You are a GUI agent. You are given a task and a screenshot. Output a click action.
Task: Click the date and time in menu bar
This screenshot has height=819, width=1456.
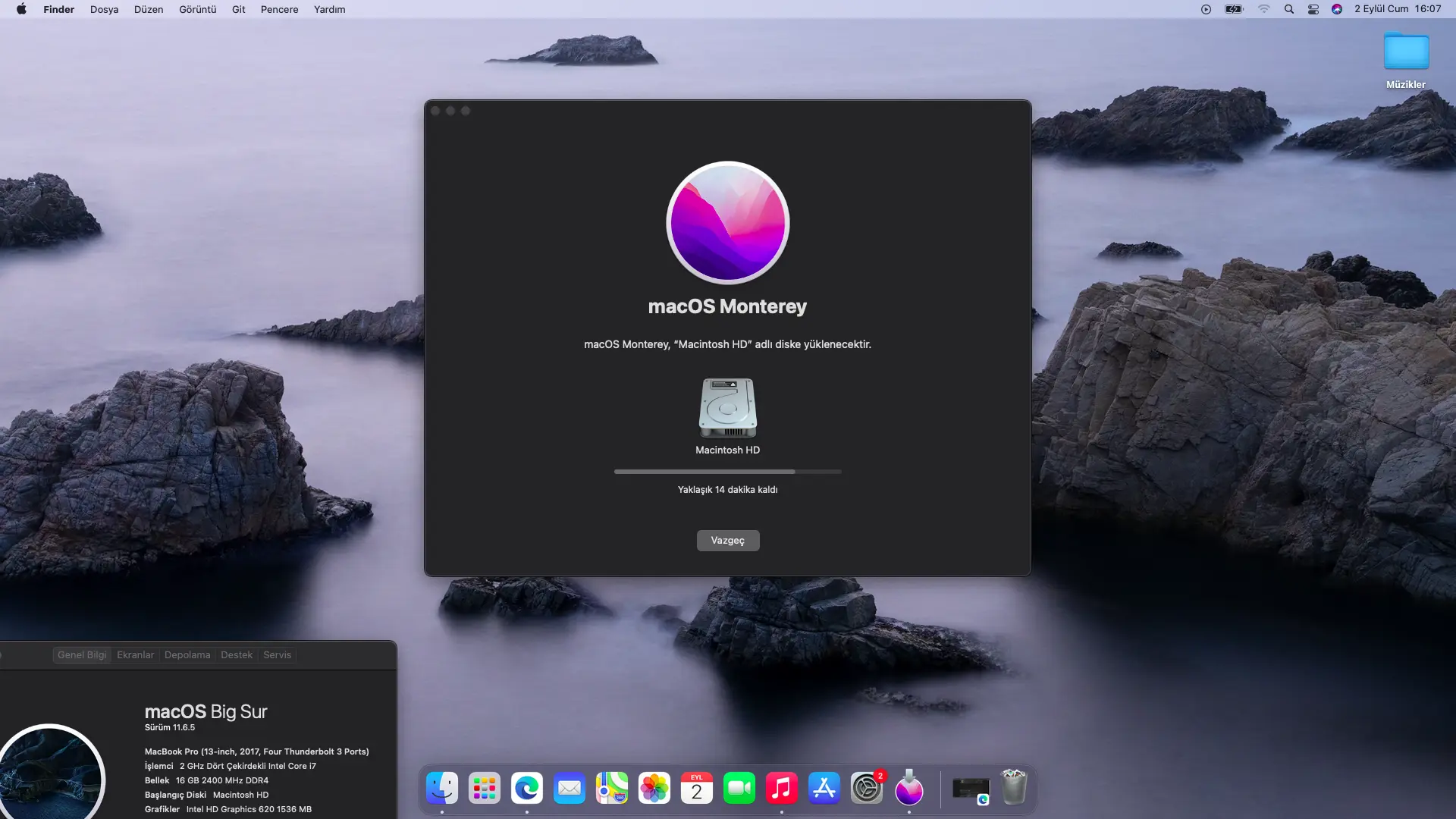tap(1398, 9)
